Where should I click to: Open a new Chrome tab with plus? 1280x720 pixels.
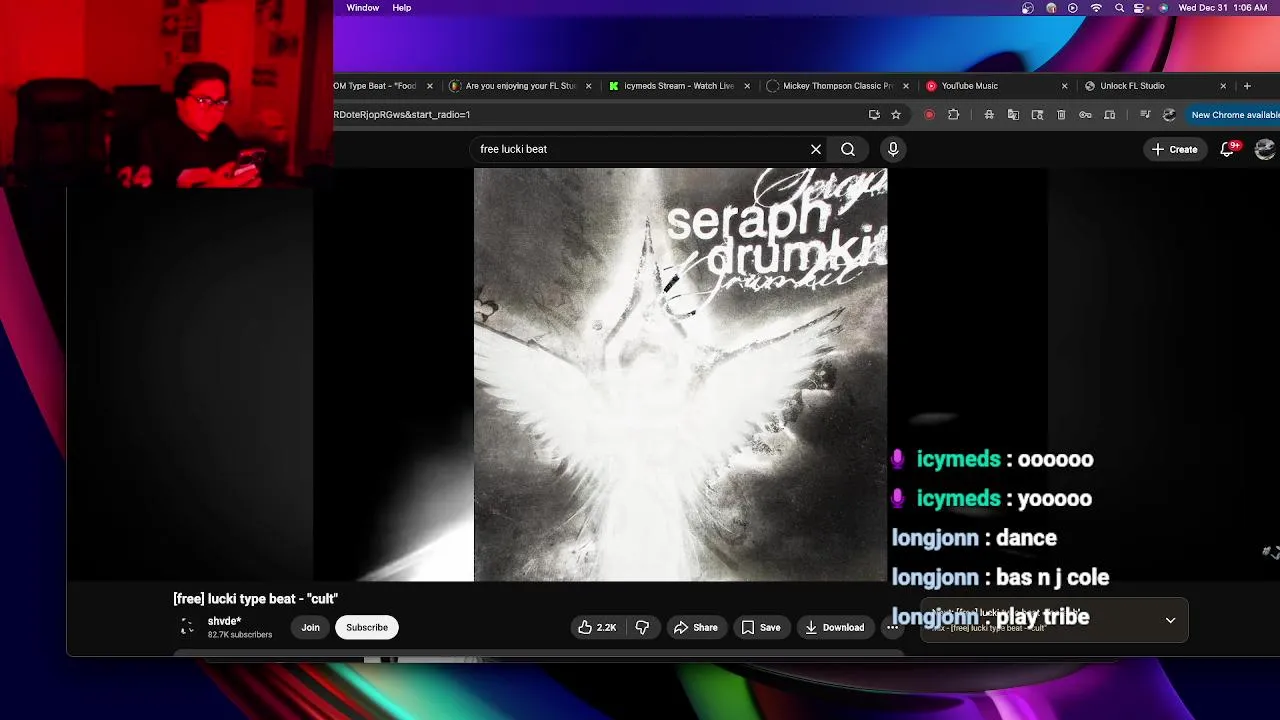(1247, 86)
